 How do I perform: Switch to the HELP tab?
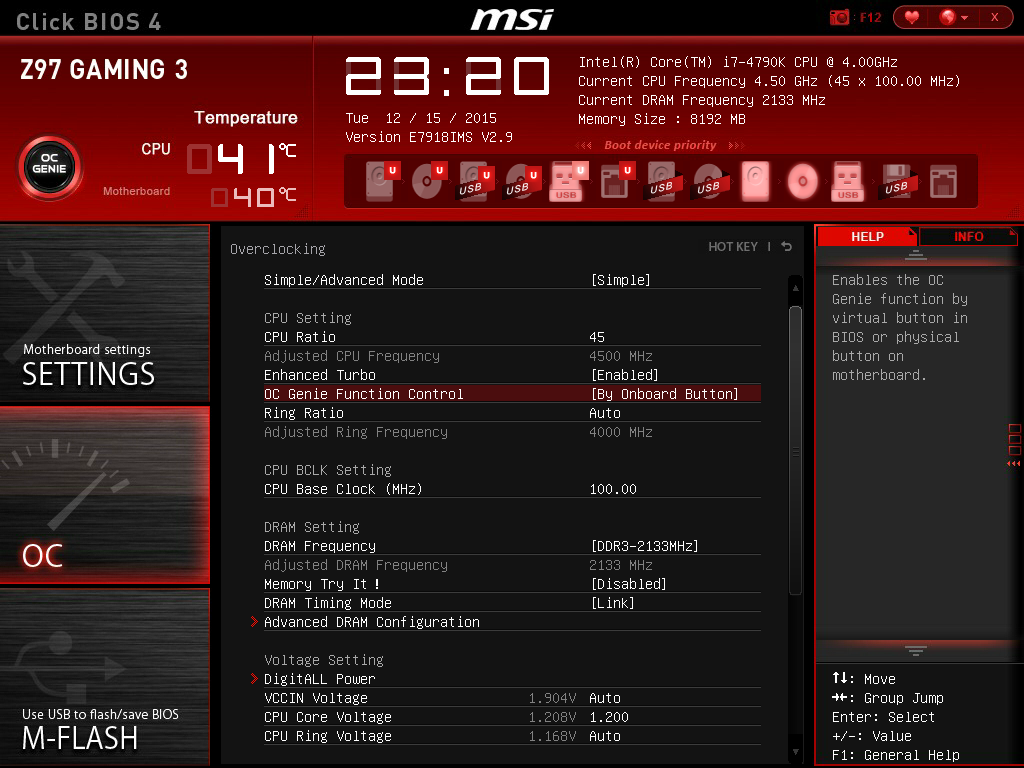coord(867,236)
